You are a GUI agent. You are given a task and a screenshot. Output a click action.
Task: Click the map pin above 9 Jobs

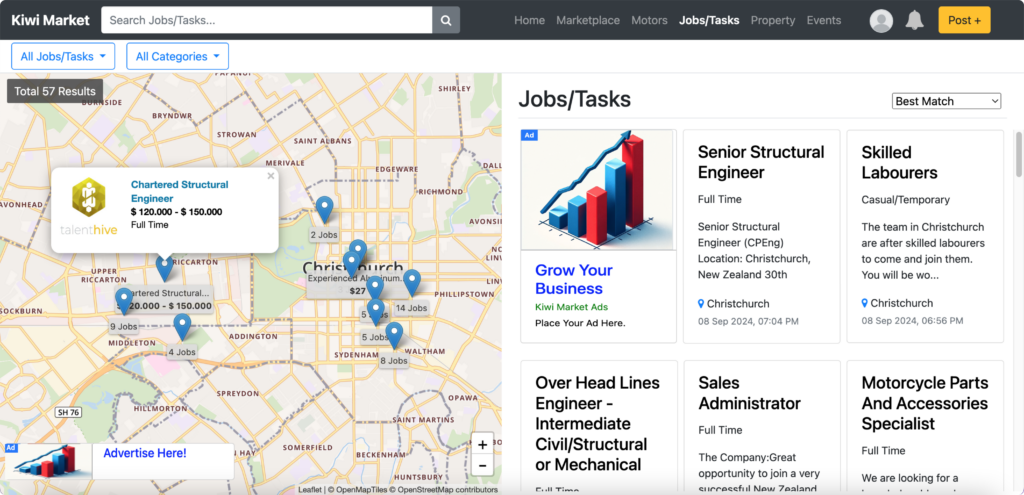123,301
